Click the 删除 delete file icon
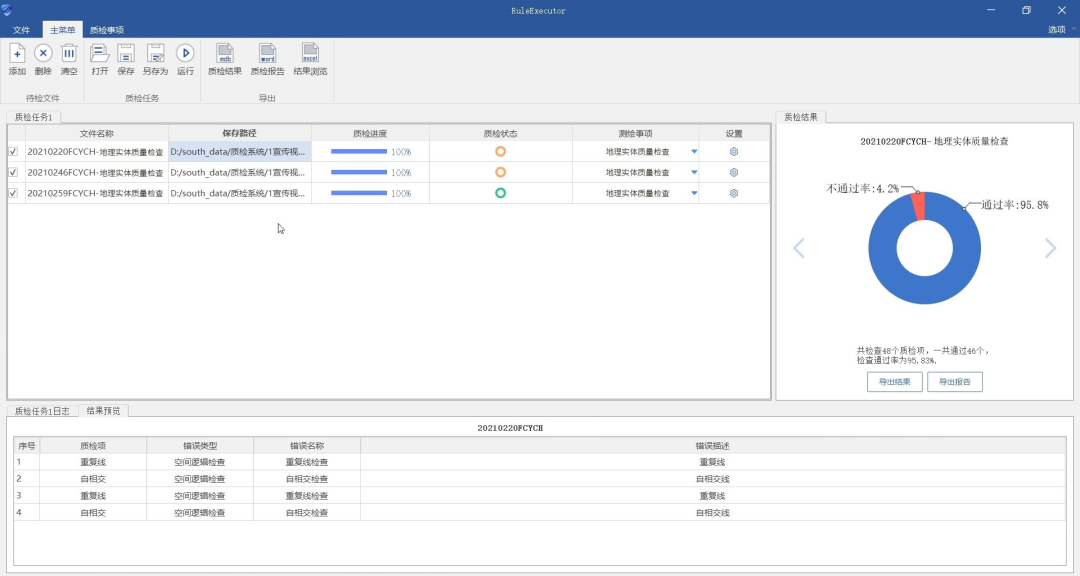1080x576 pixels. [x=43, y=54]
